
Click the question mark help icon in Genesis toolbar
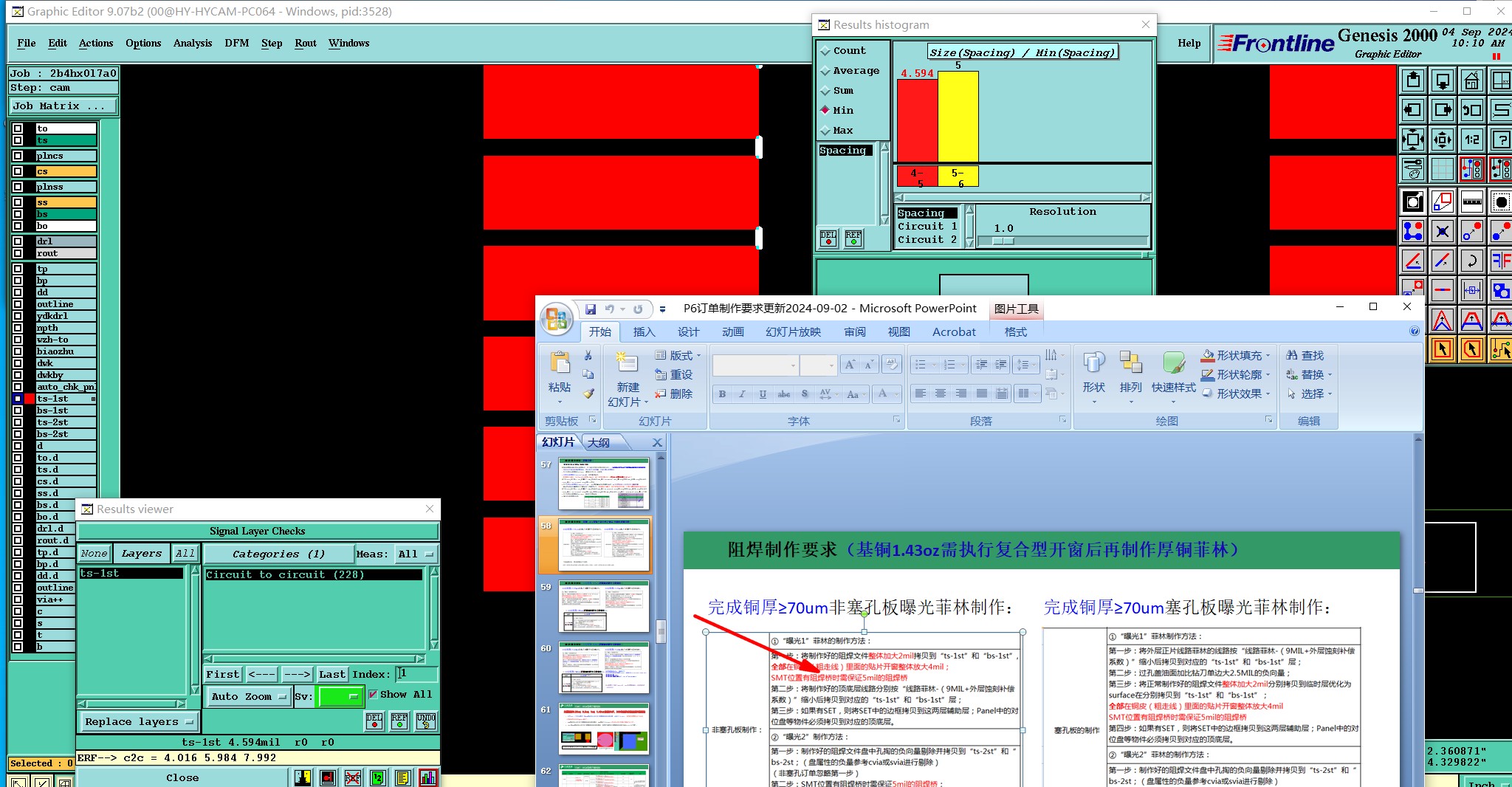coord(1500,139)
